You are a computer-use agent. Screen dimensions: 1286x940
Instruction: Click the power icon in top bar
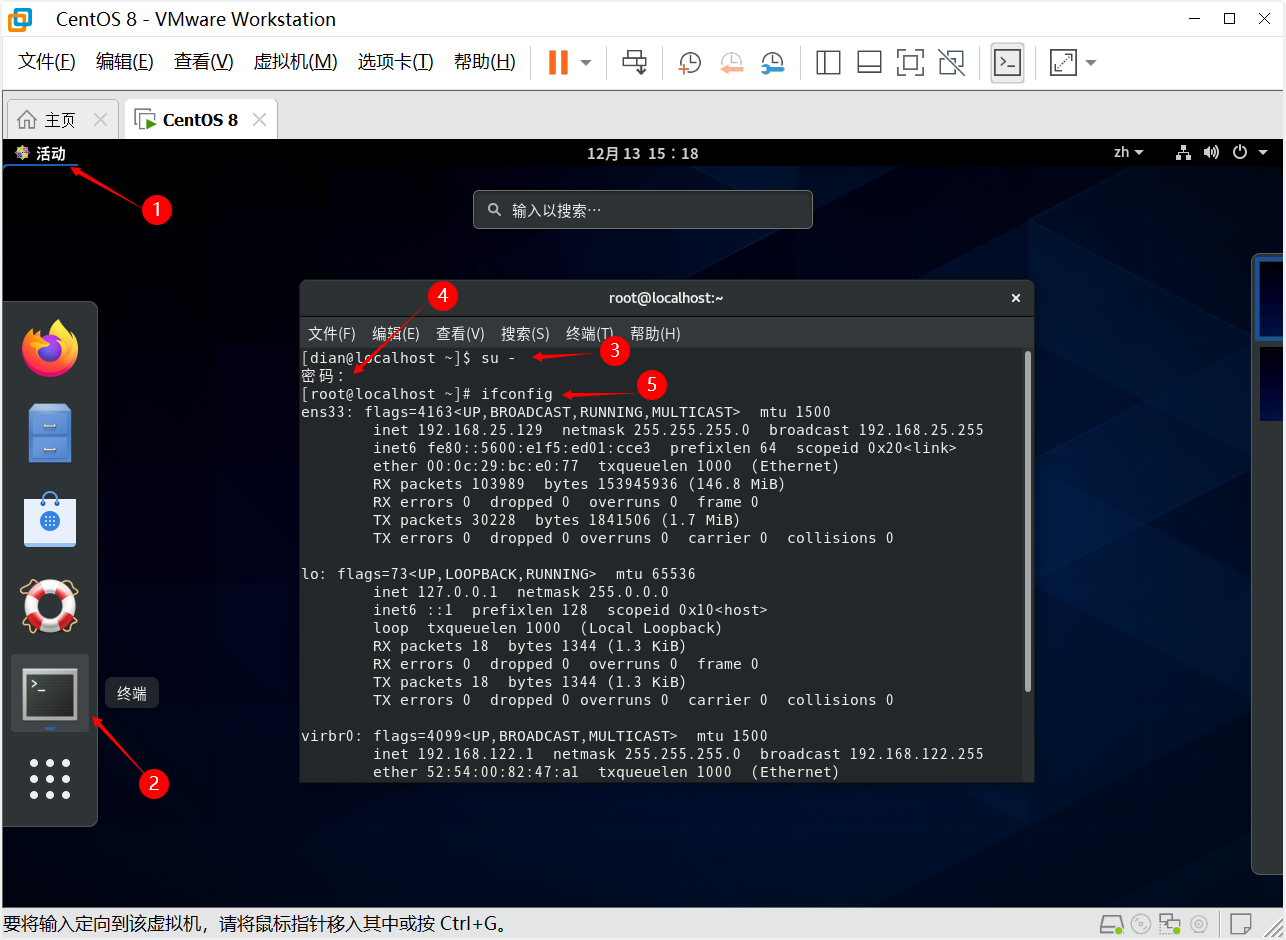coord(1240,153)
